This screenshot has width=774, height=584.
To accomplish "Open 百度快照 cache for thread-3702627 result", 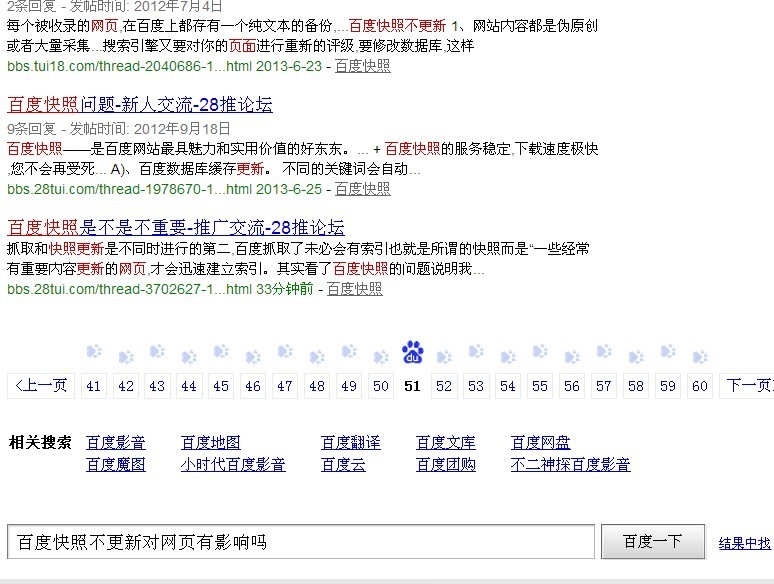I will 355,289.
